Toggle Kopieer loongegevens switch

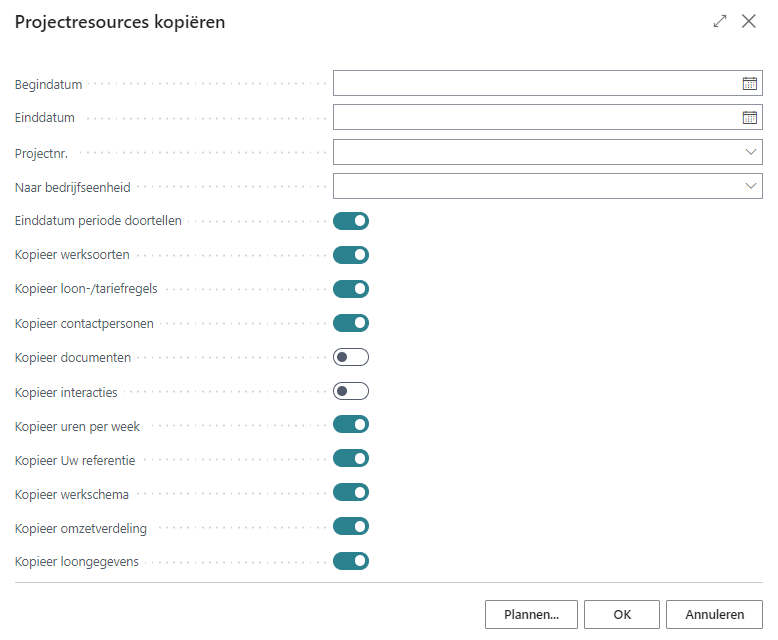[351, 561]
